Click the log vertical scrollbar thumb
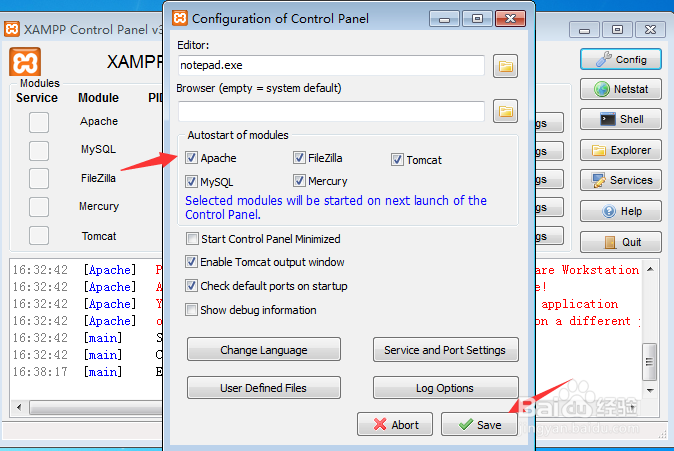 point(650,362)
